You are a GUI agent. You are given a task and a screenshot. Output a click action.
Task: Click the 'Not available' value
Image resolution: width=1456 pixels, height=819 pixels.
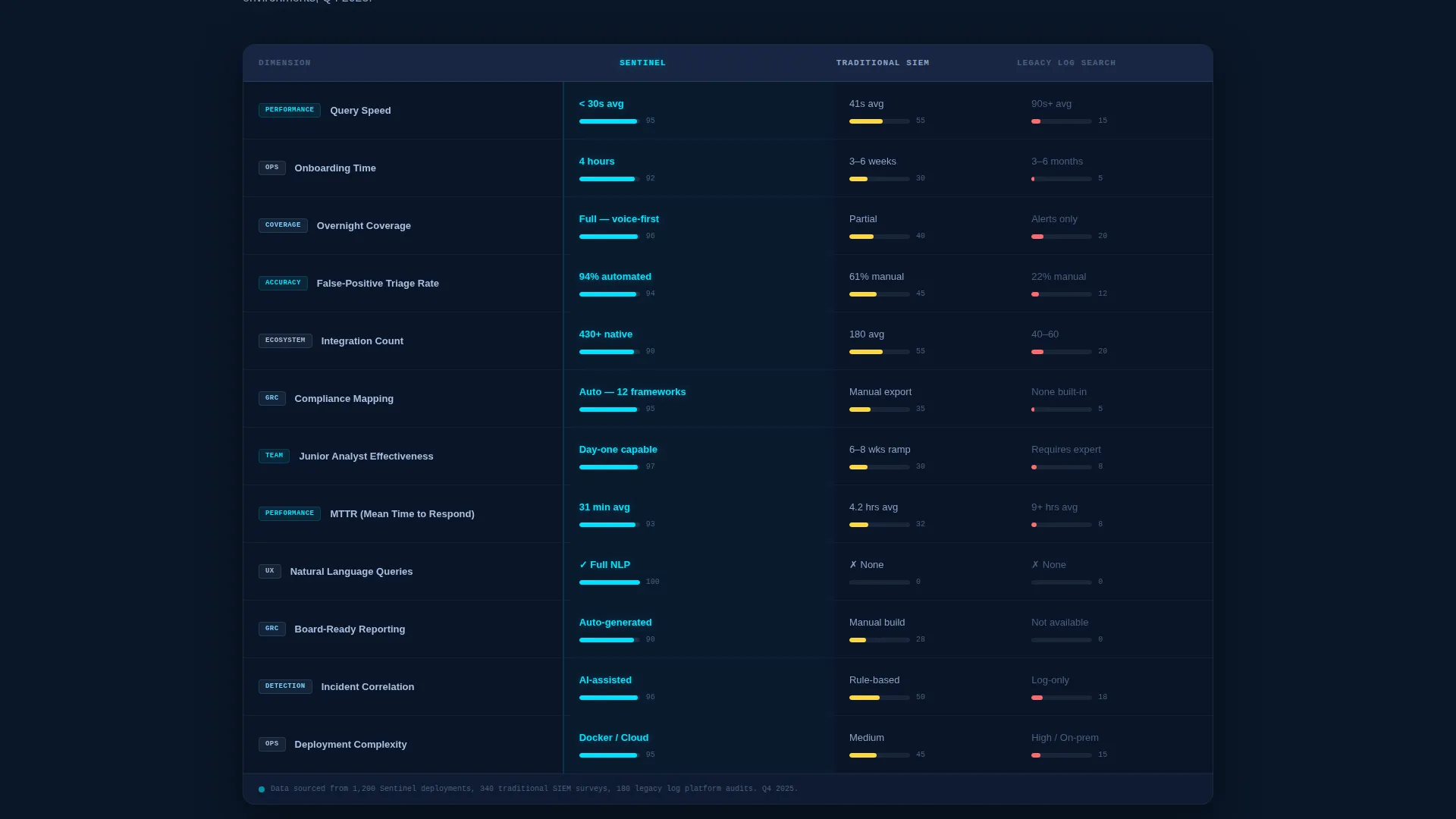tap(1059, 623)
